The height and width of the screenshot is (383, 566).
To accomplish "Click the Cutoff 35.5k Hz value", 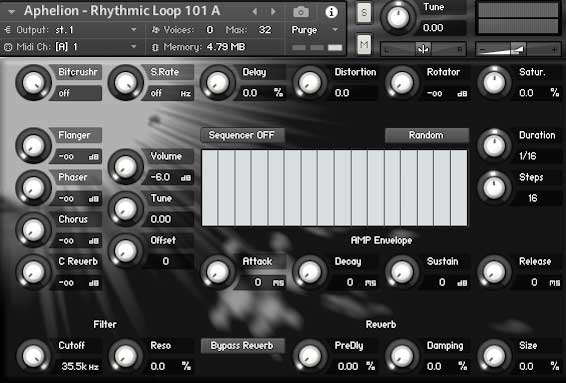I will pos(79,367).
